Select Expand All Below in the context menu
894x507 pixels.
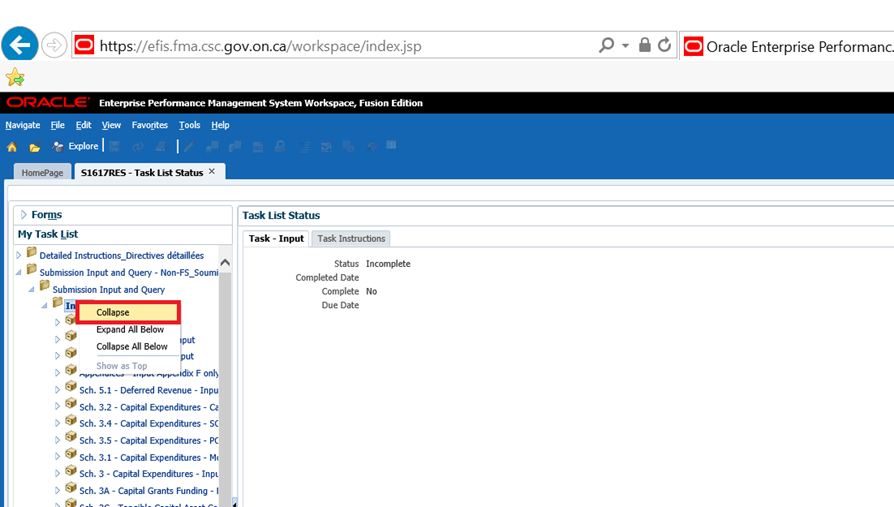[130, 330]
